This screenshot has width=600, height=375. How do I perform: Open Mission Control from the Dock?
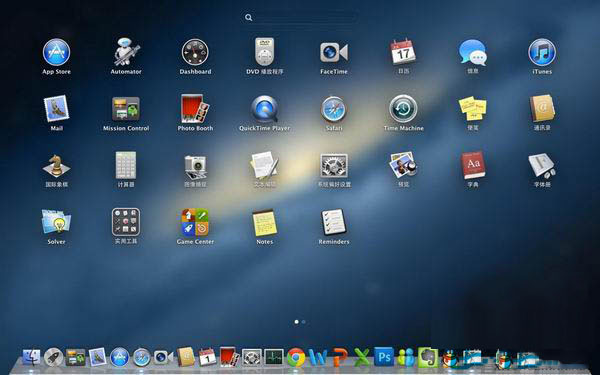pos(75,357)
